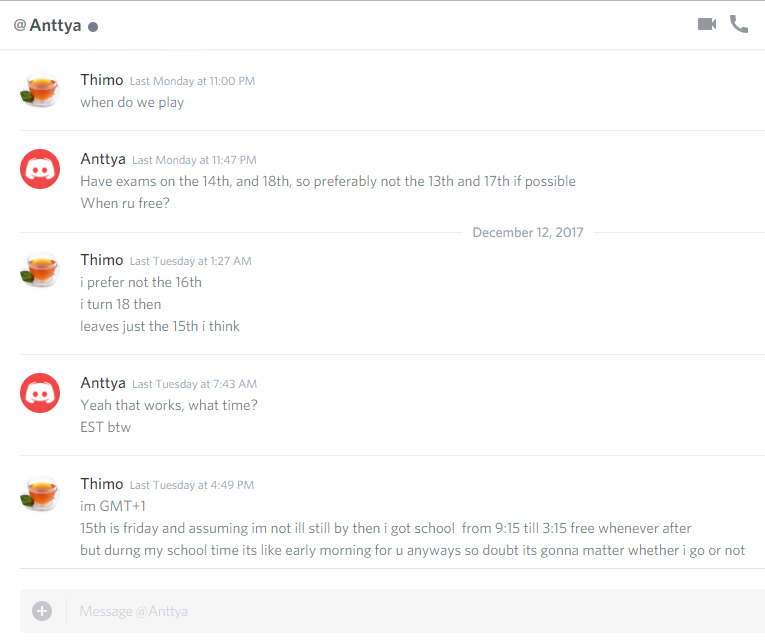Click the "Last Tuesday at 4:49 PM" timestamp

pyautogui.click(x=192, y=485)
